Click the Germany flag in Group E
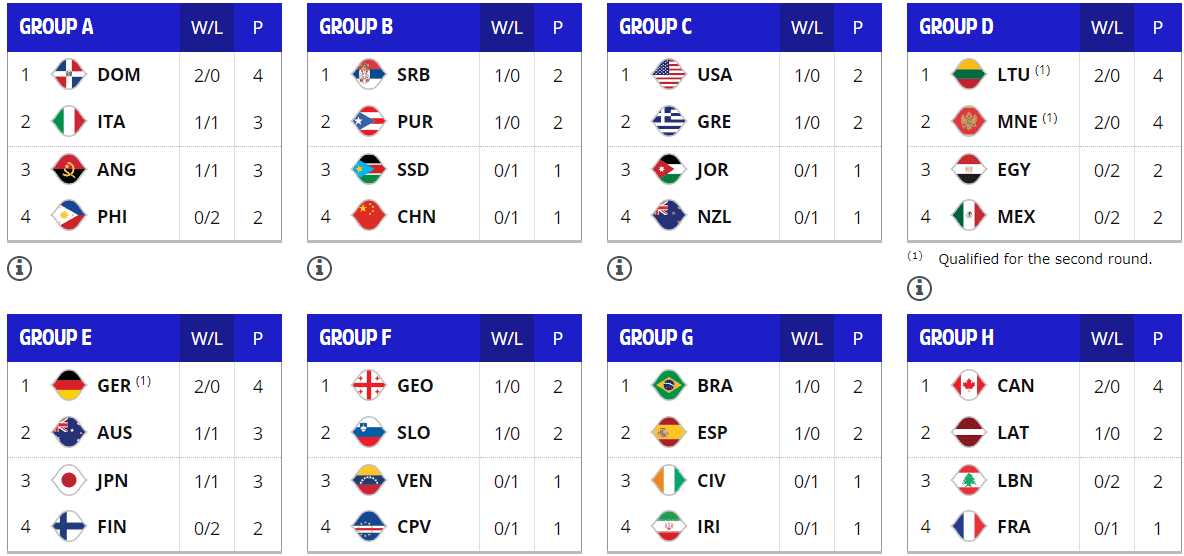The height and width of the screenshot is (556, 1184). coord(69,386)
